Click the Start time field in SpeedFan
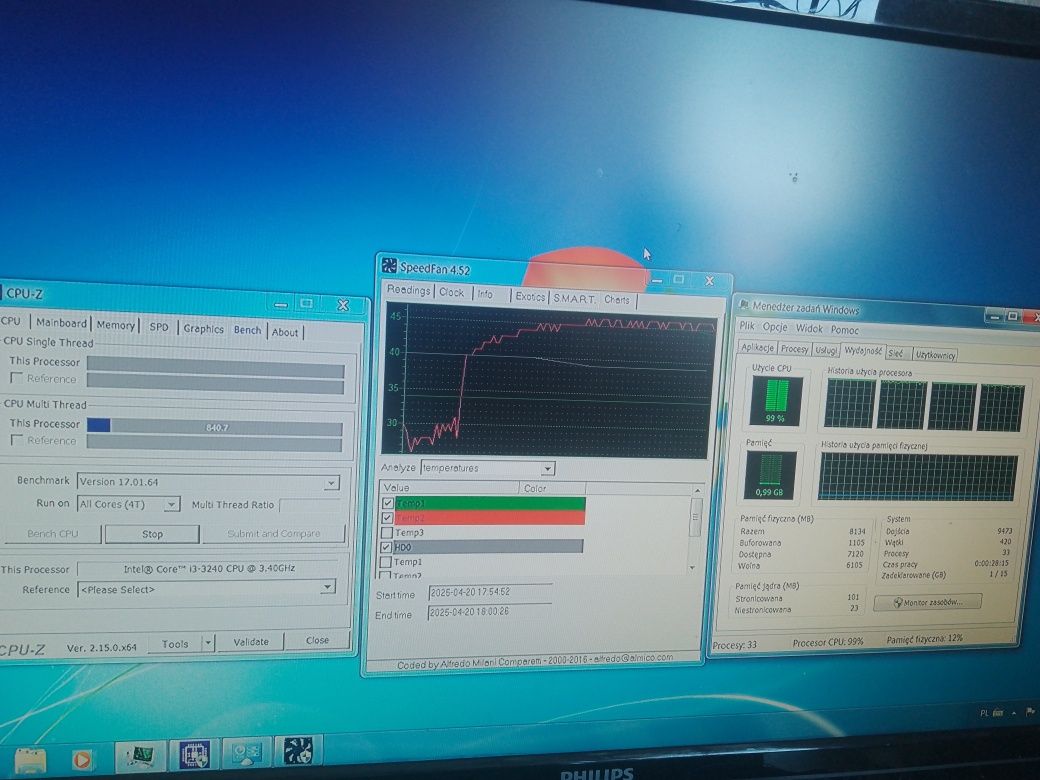Viewport: 1040px width, 780px height. (490, 592)
